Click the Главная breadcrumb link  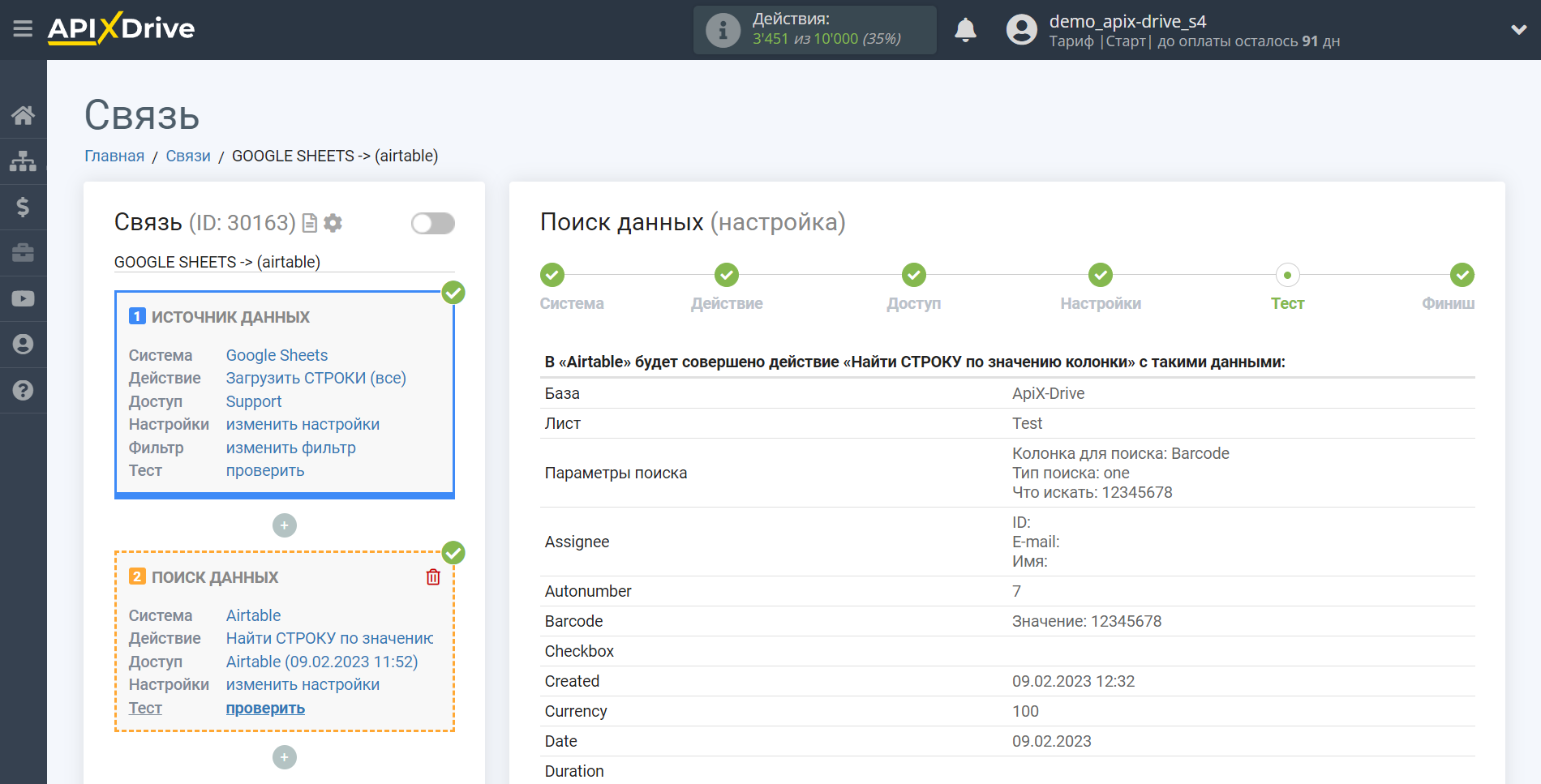point(114,156)
